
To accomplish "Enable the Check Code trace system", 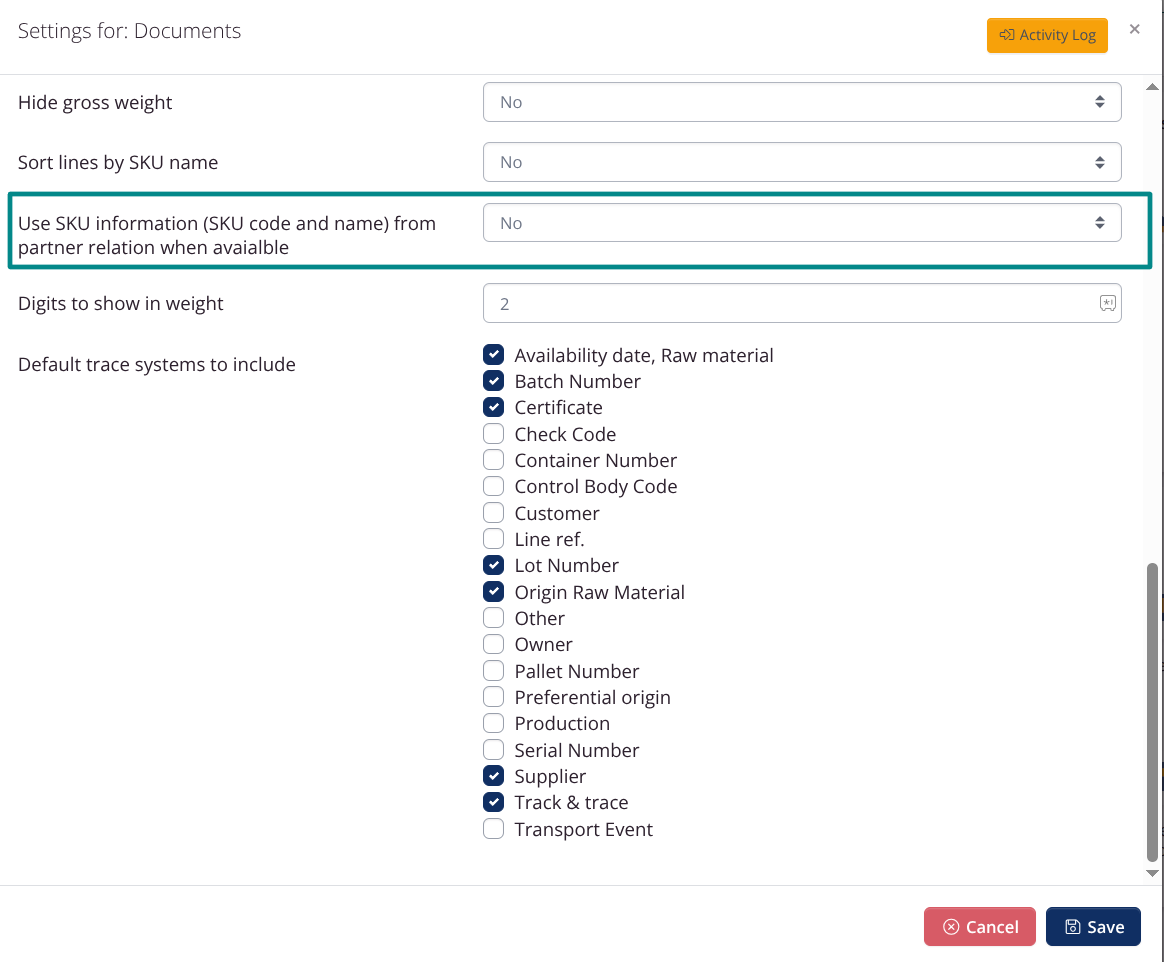I will (x=493, y=433).
